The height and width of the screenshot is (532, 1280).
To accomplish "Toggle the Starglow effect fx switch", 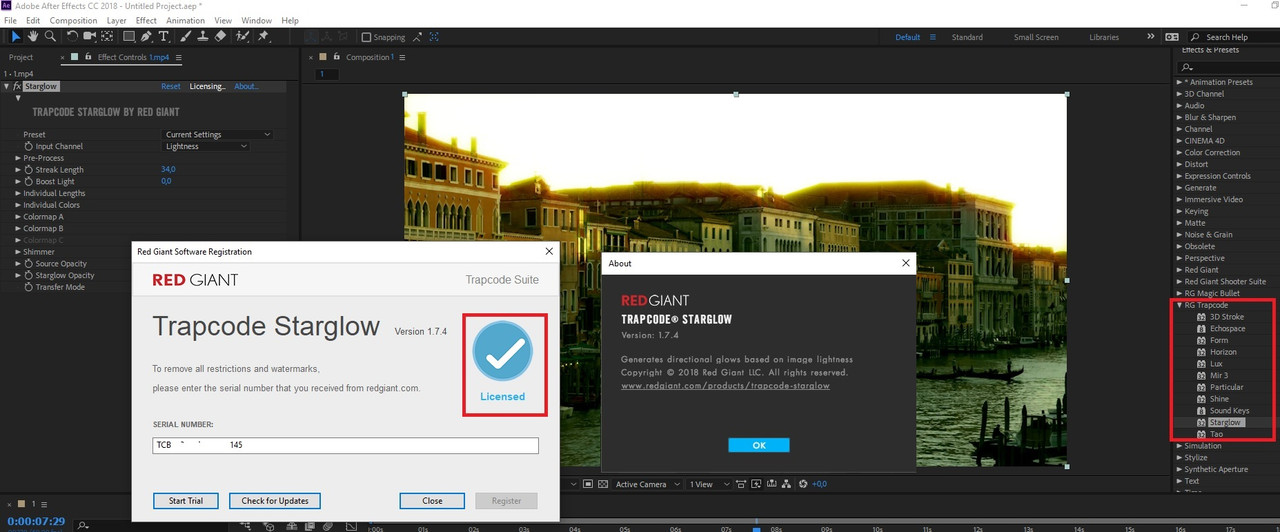I will [x=17, y=87].
